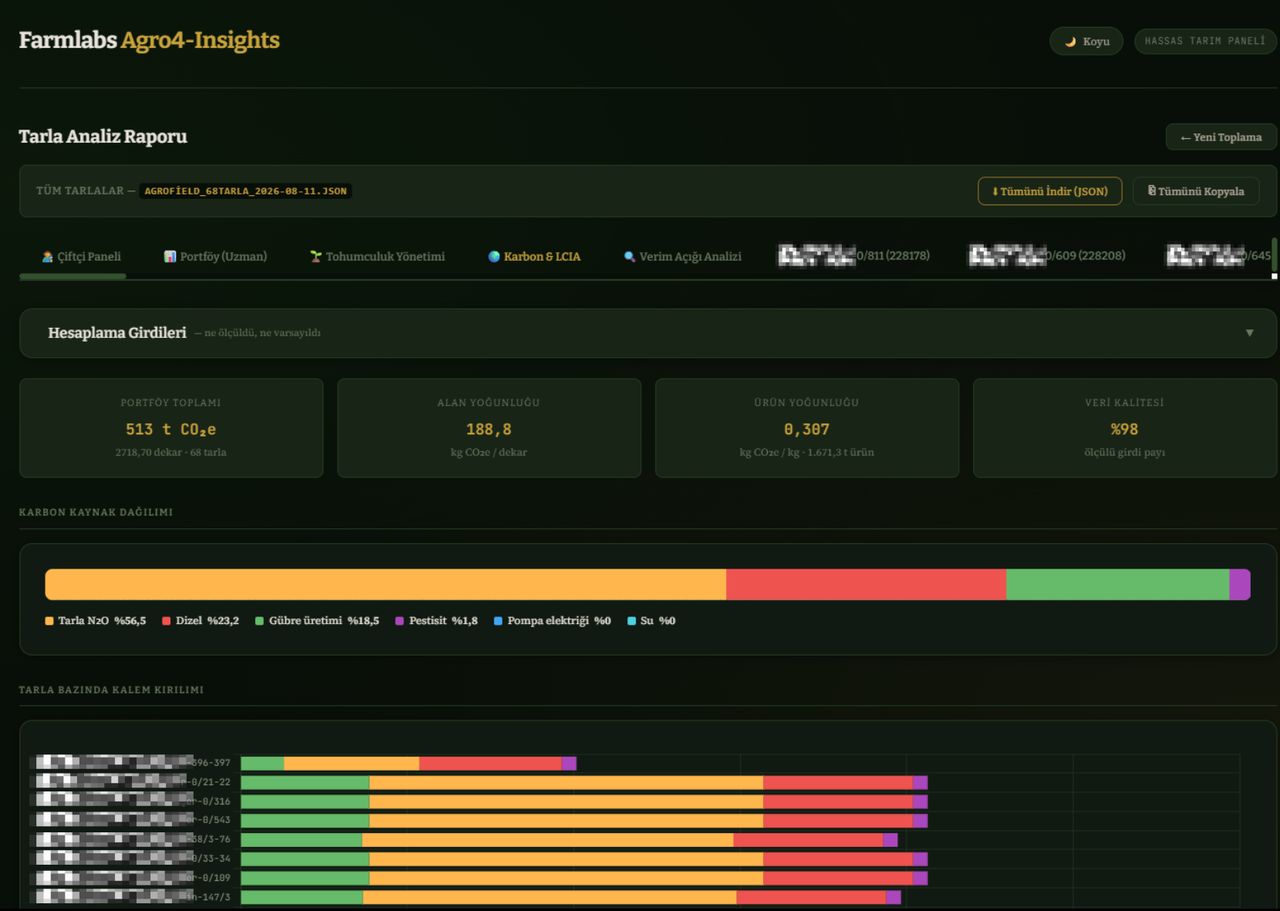1280x911 pixels.
Task: Click the orange Tarla N2O segment of the portfolio bar
Action: 386,585
